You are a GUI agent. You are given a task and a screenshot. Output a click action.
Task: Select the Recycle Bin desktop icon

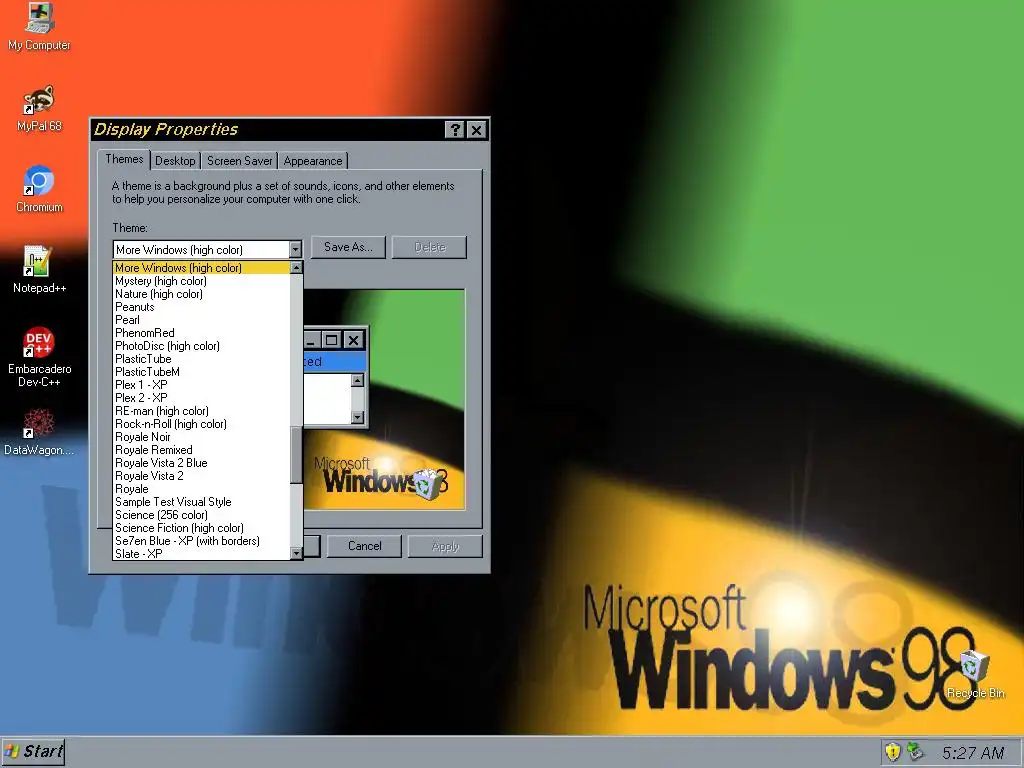pos(975,675)
